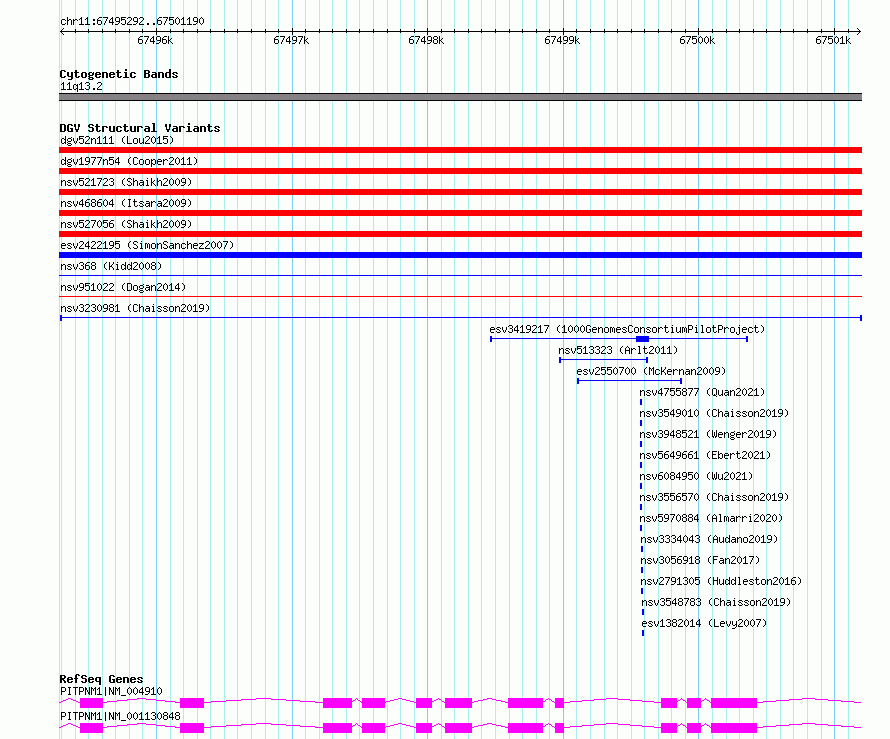This screenshot has height=739, width=890.
Task: Open variant nsv3556570 (Chaisson2019)
Action: pos(714,497)
